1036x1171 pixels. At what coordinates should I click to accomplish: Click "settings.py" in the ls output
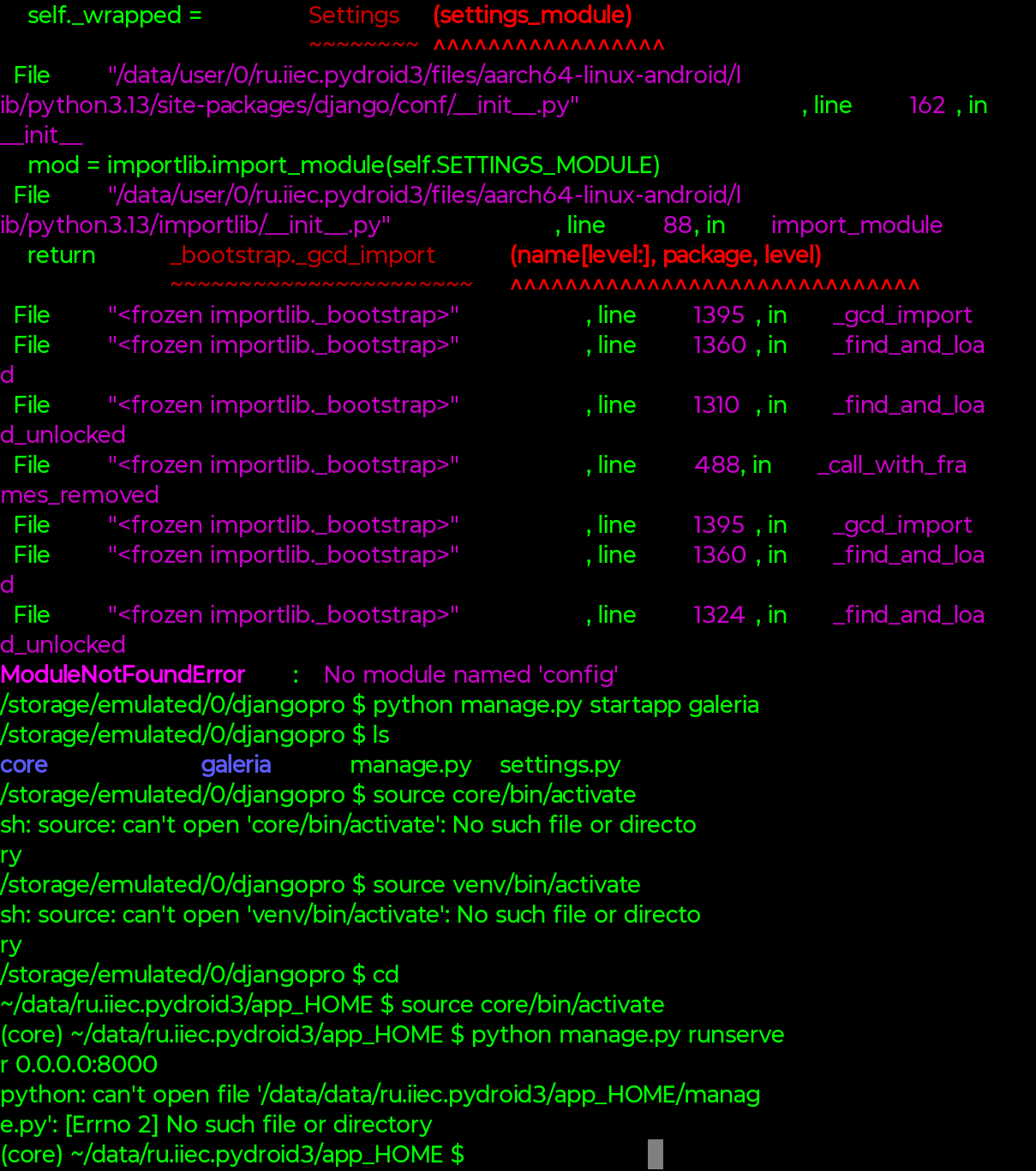(560, 765)
